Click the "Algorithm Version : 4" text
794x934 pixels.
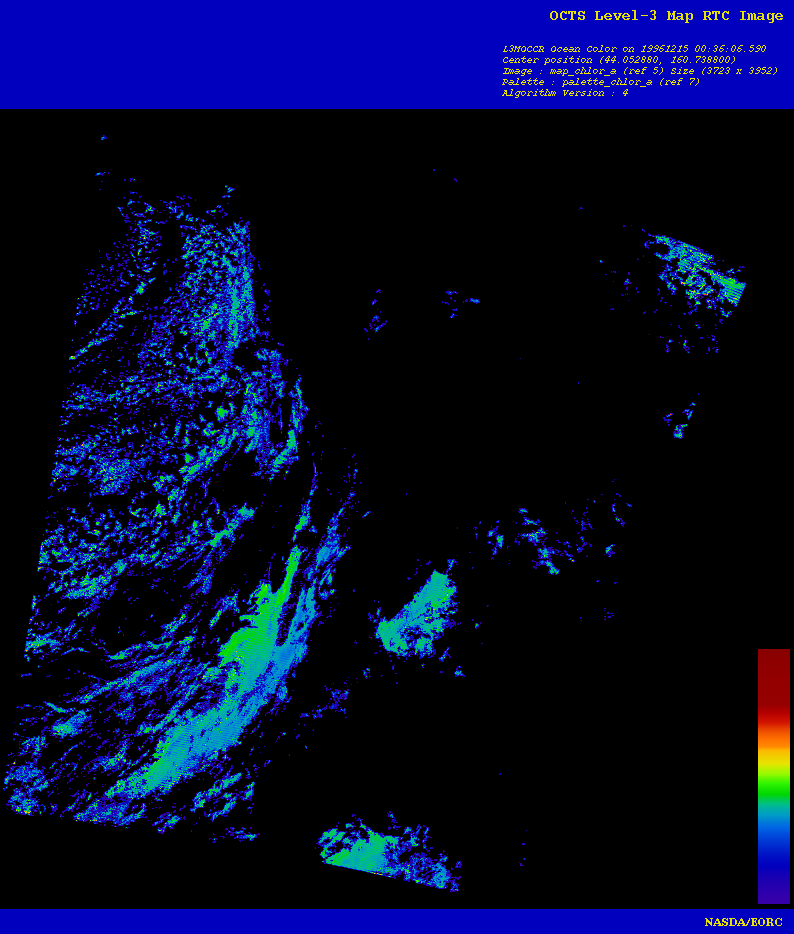pyautogui.click(x=565, y=93)
